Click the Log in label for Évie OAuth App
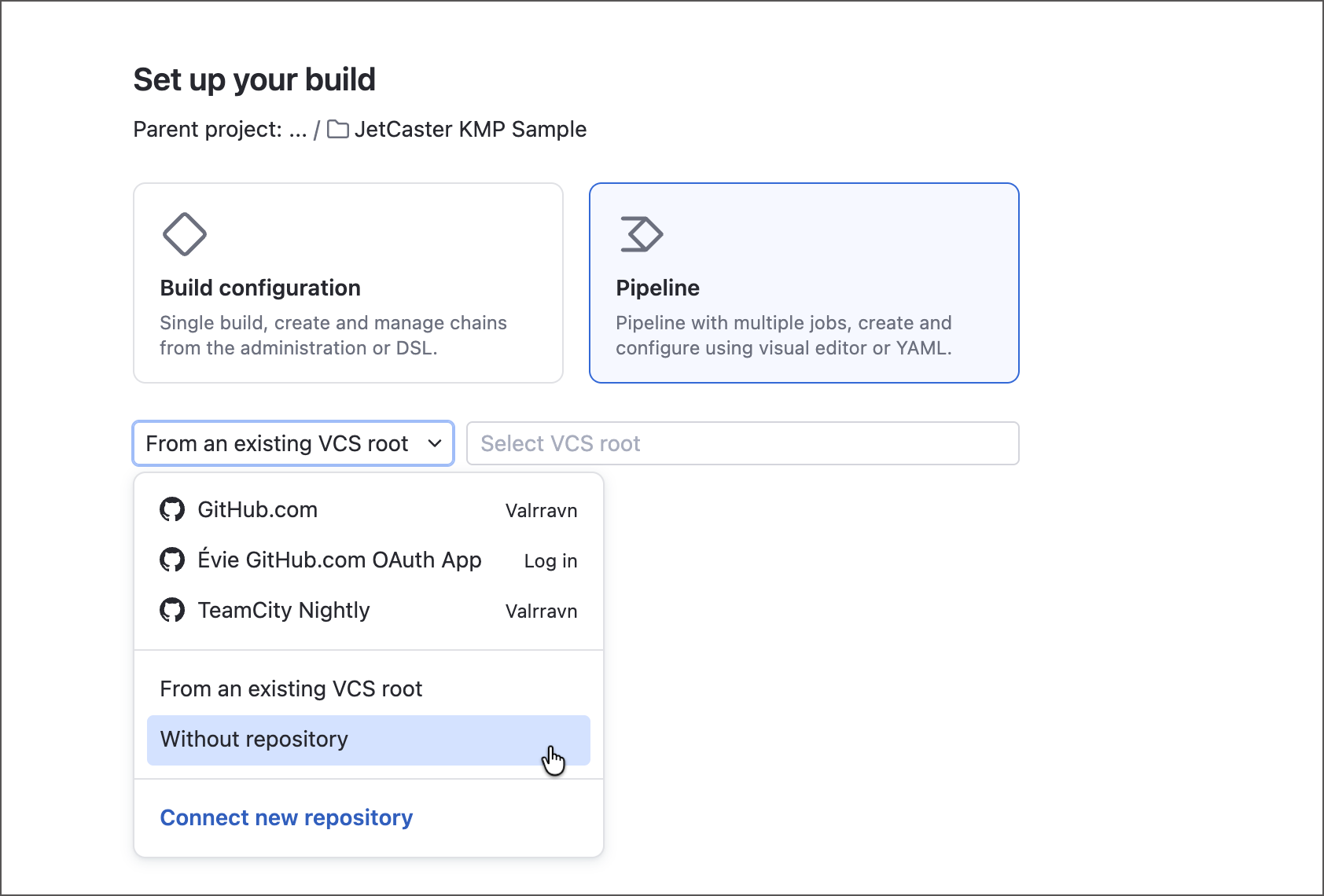 (x=550, y=561)
